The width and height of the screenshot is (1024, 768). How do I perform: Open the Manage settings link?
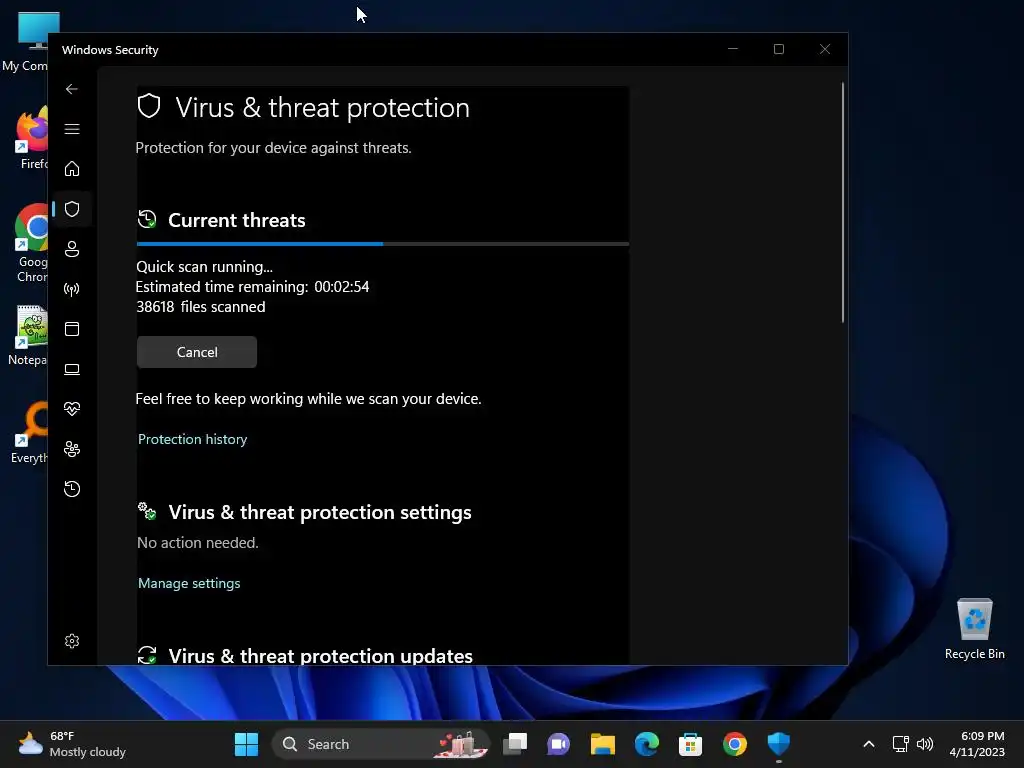pos(189,583)
